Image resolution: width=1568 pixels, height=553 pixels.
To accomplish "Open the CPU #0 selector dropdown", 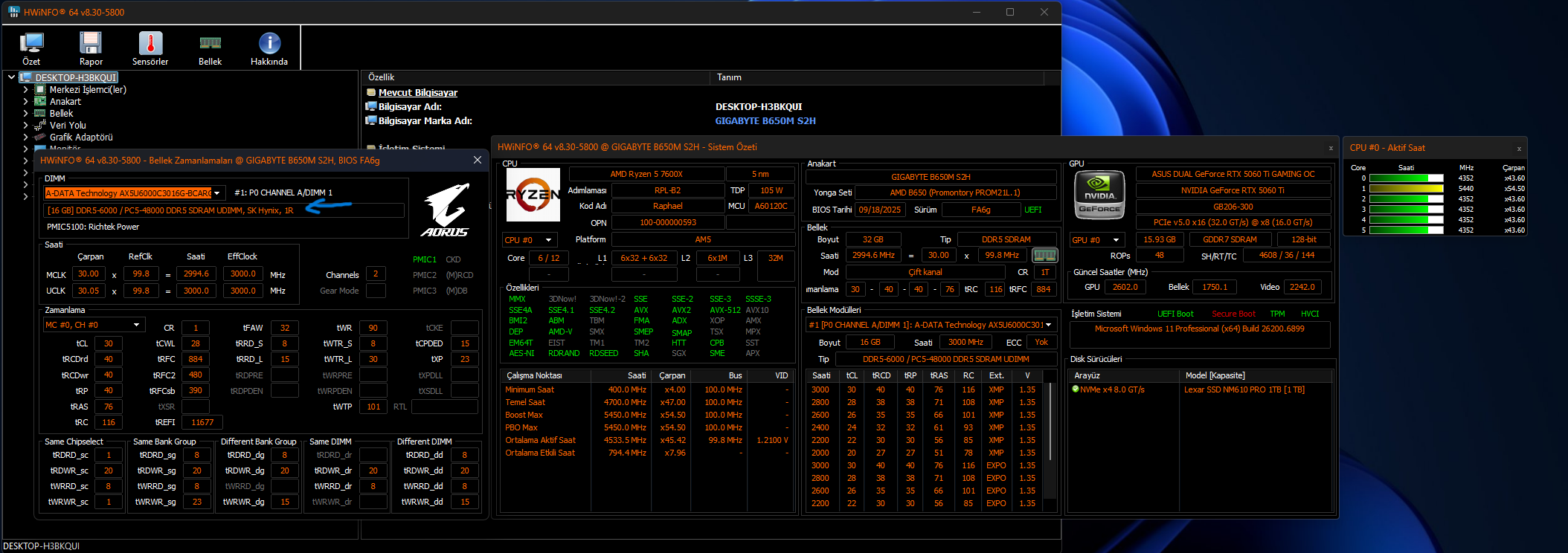I will pos(549,240).
